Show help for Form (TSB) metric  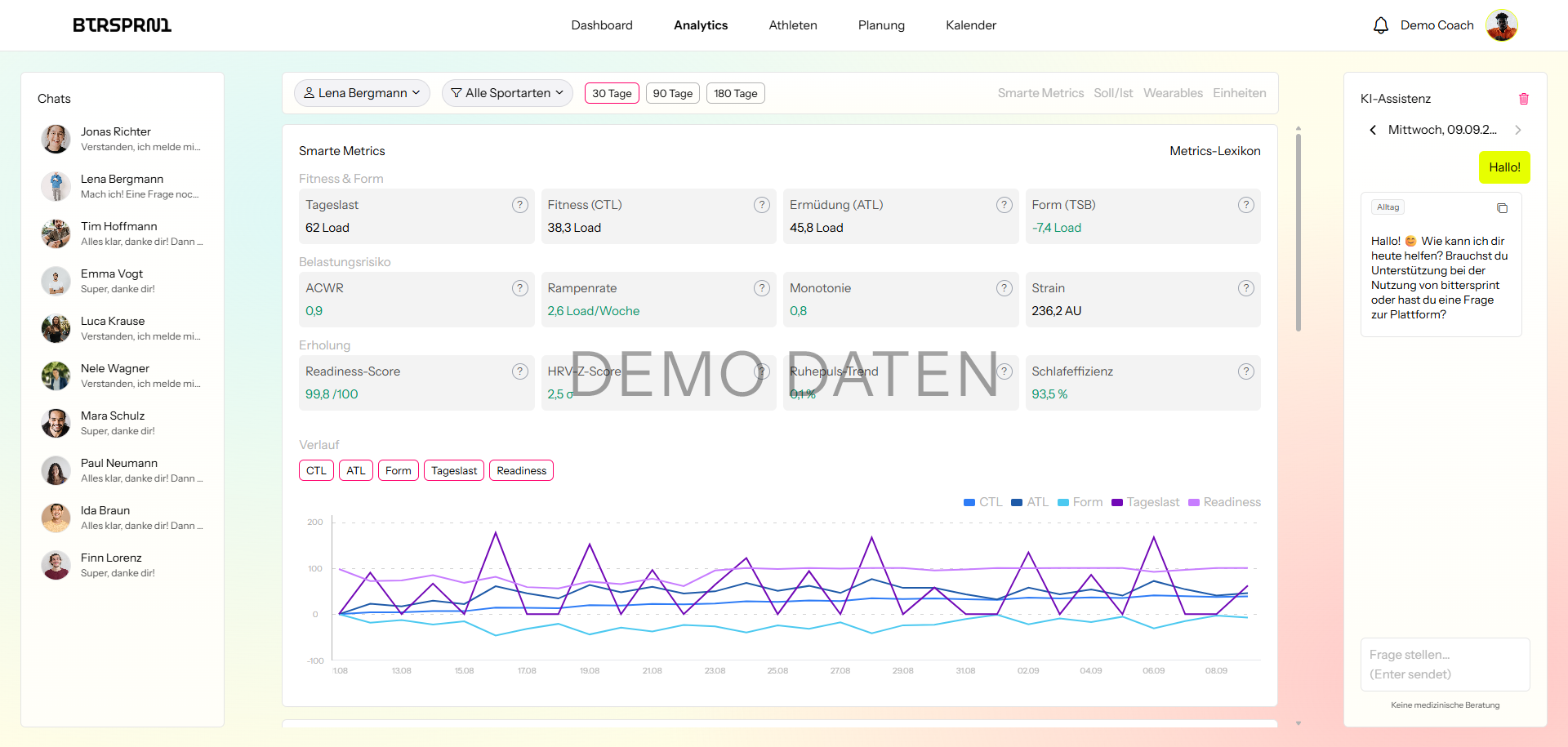[x=1246, y=205]
